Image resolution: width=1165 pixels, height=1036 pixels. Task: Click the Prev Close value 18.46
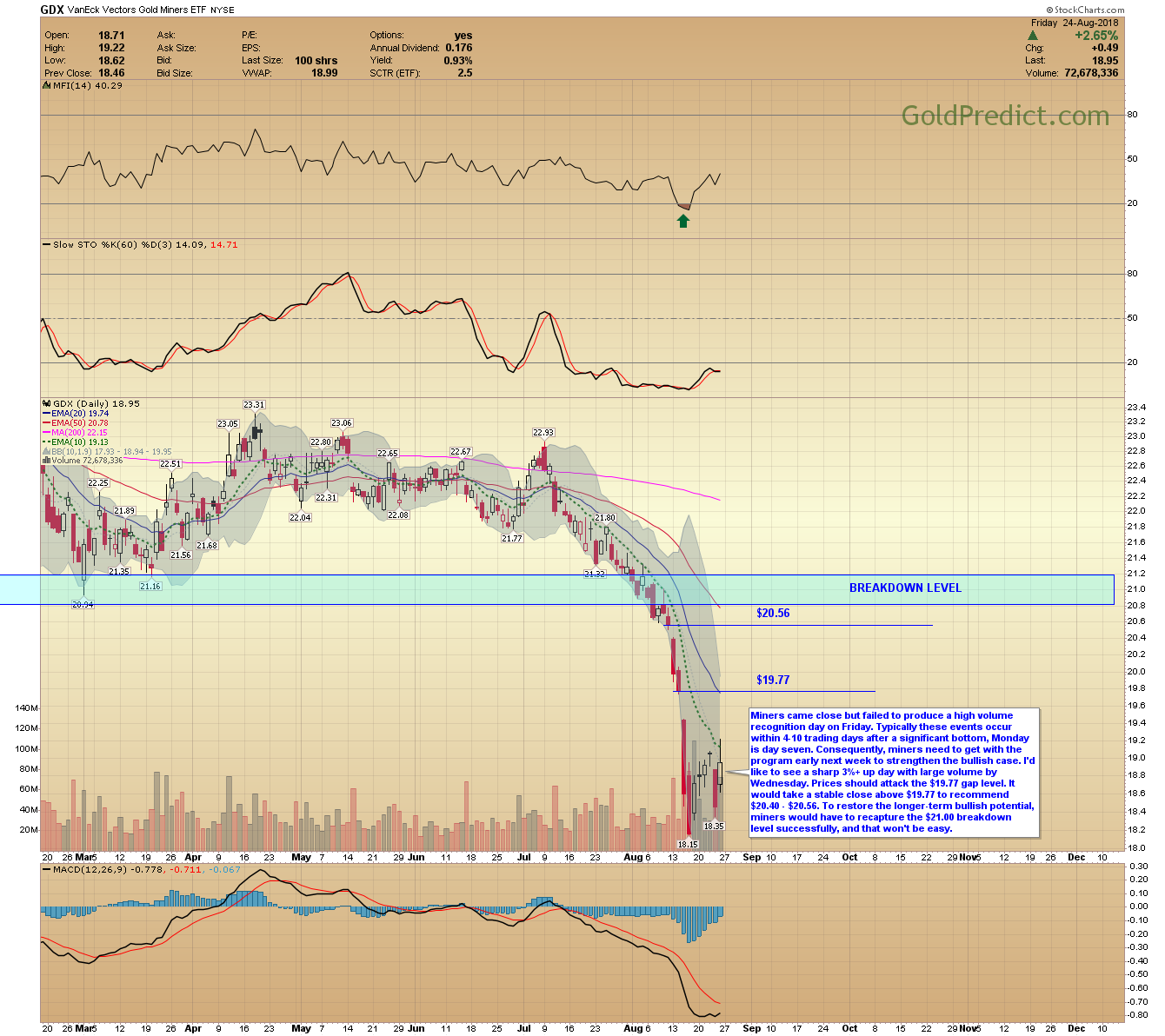pyautogui.click(x=111, y=73)
